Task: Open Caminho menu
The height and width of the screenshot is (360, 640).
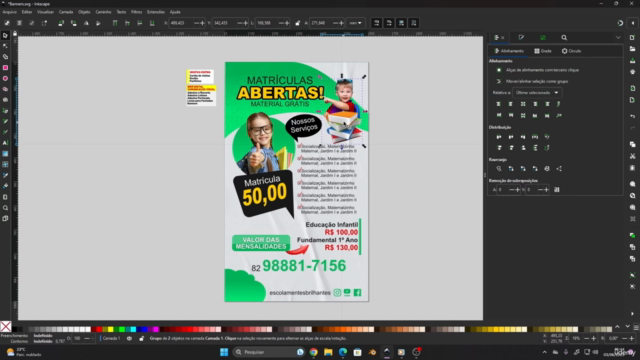Action: click(x=103, y=12)
